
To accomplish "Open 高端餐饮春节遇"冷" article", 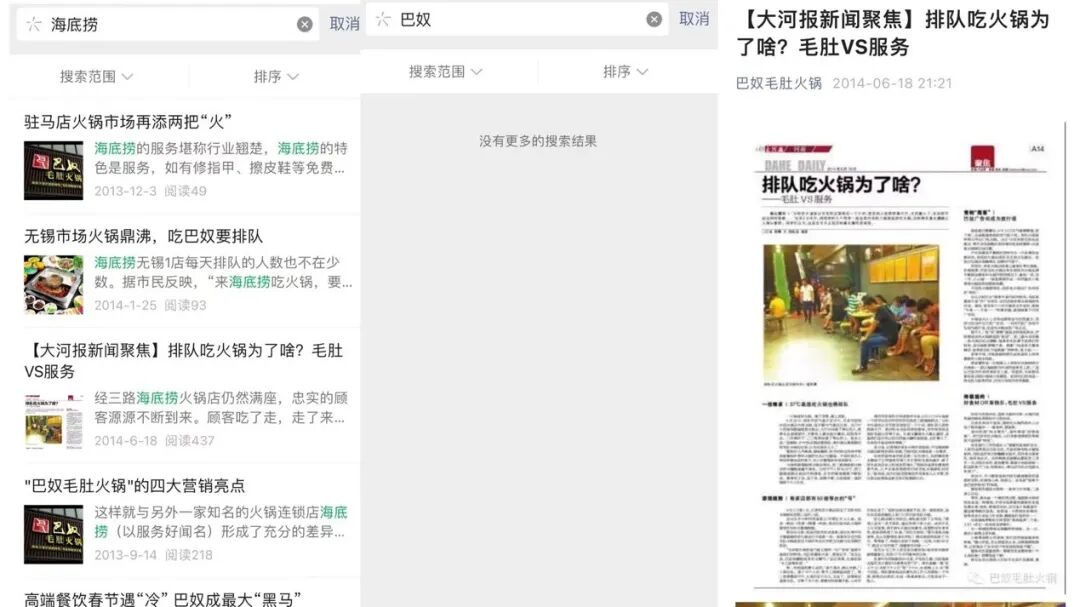I will coord(163,599).
